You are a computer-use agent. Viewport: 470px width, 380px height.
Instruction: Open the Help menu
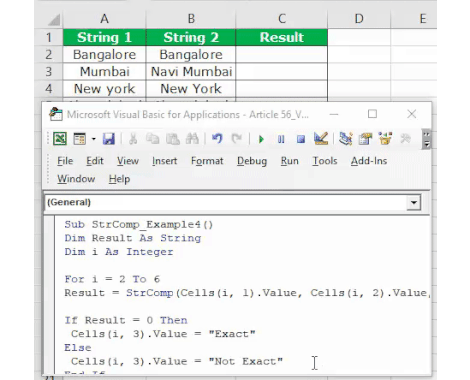[119, 179]
